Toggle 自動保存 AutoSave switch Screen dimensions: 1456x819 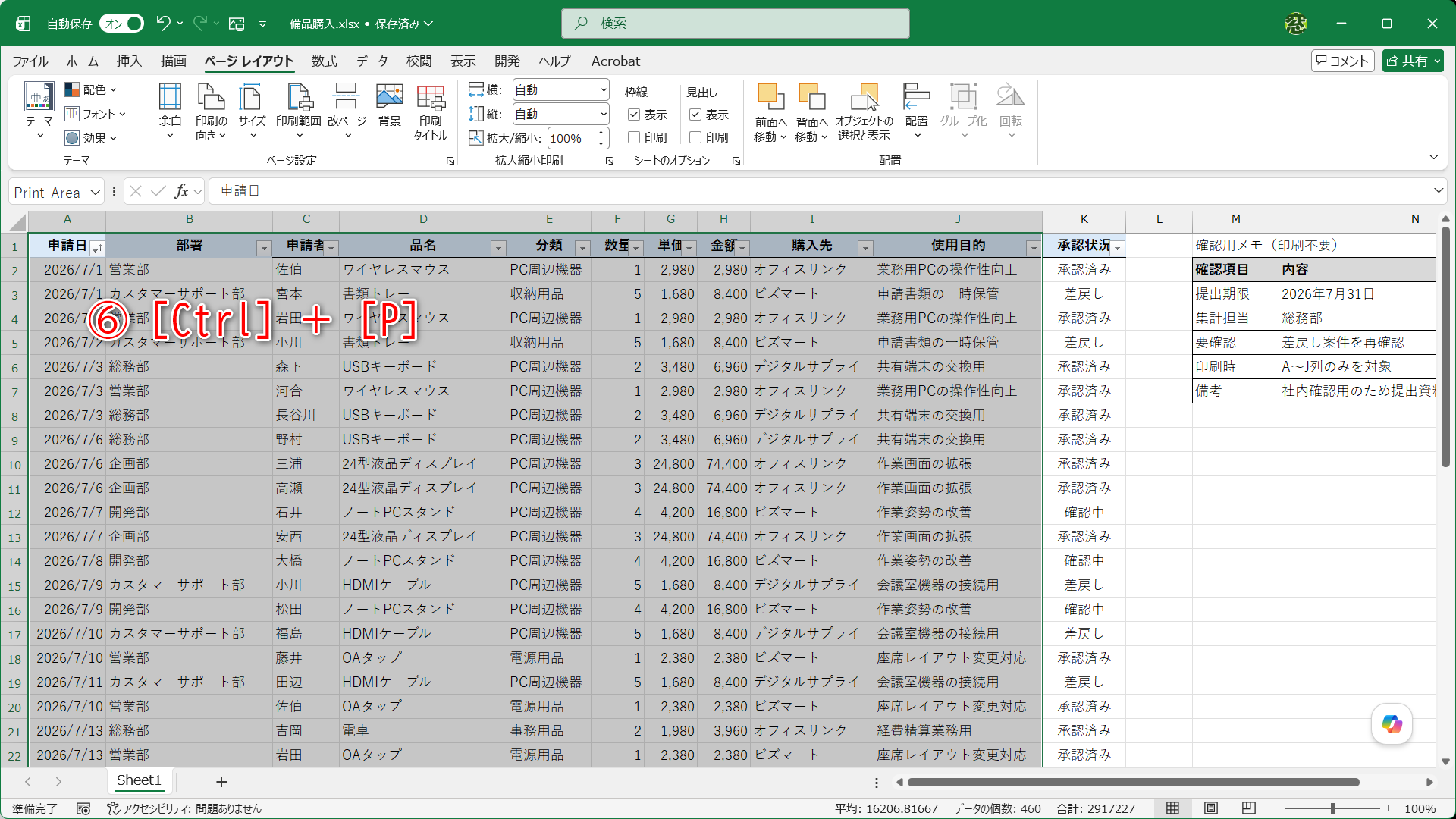122,24
